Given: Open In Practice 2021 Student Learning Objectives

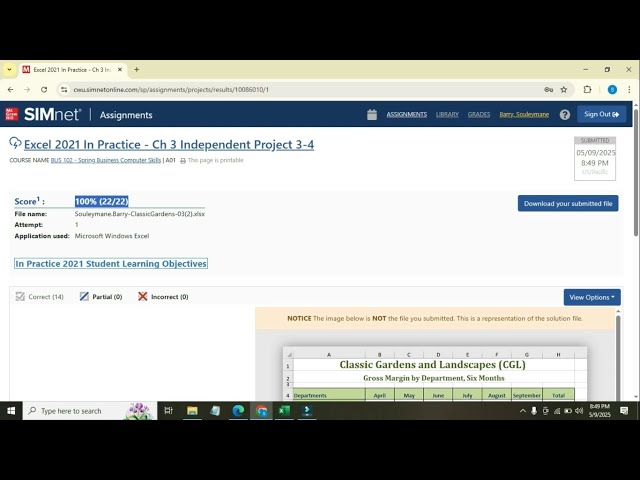Looking at the screenshot, I should tap(111, 264).
